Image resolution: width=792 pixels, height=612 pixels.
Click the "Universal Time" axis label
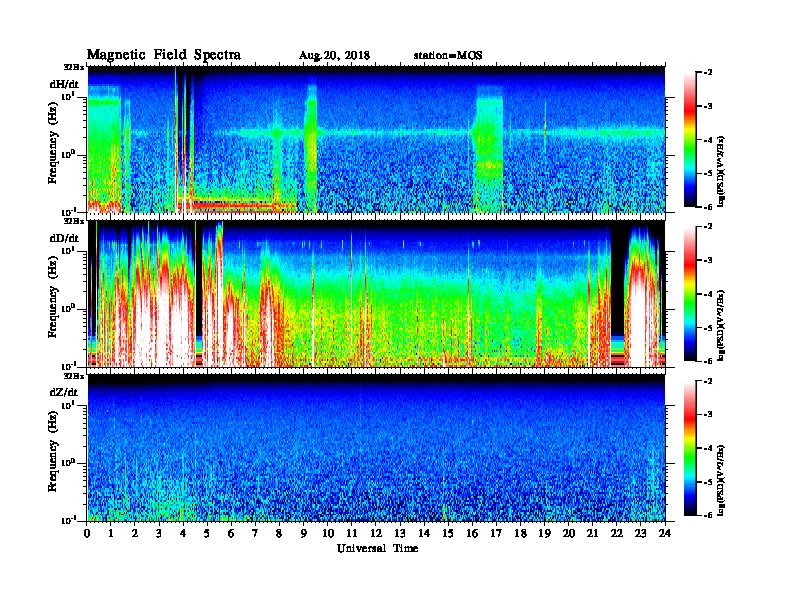click(x=377, y=548)
